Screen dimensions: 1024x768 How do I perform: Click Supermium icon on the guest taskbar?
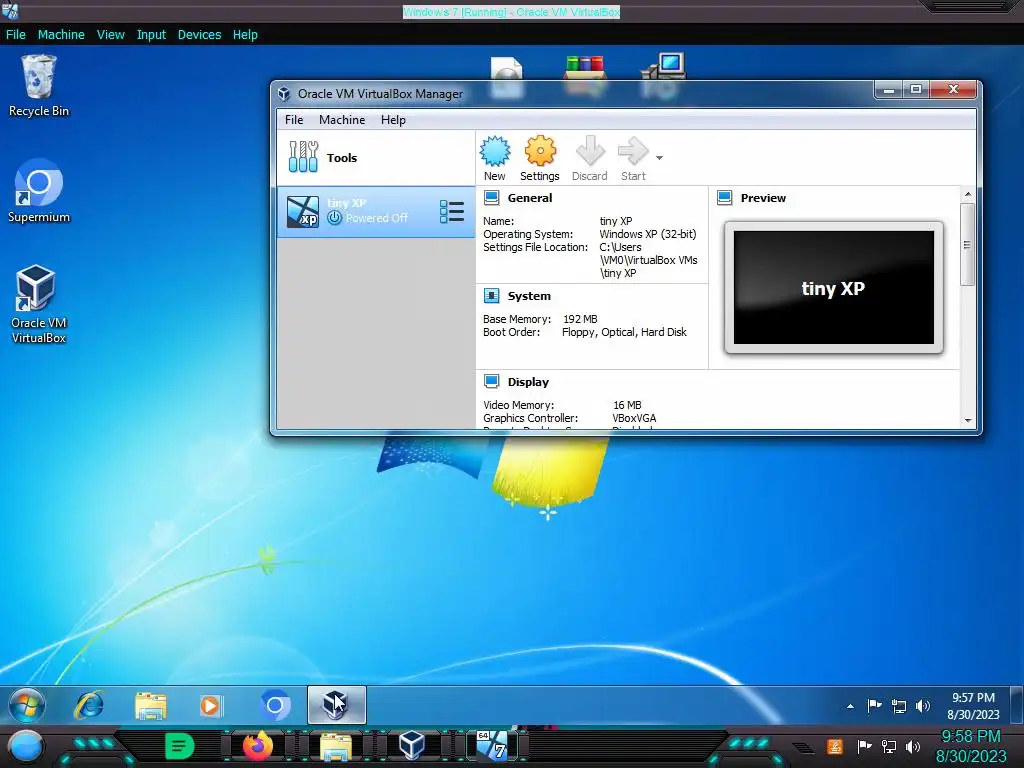click(275, 705)
